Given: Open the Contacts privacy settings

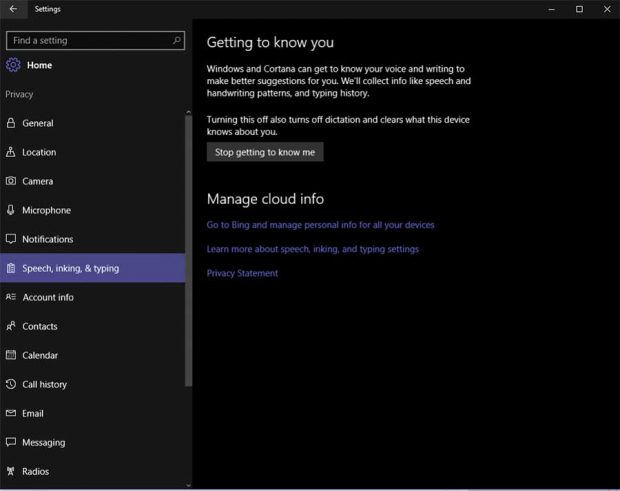Looking at the screenshot, I should pyautogui.click(x=40, y=326).
